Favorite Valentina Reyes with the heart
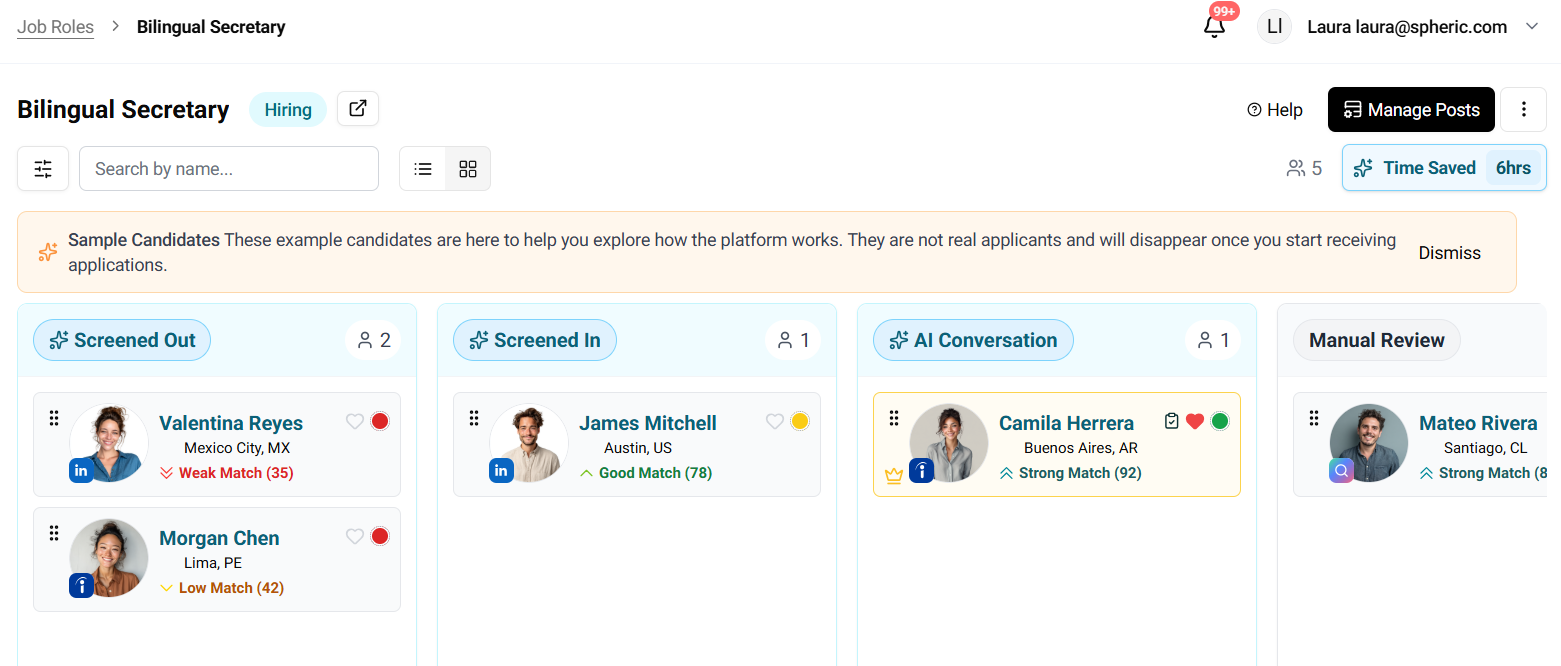Image resolution: width=1561 pixels, height=666 pixels. point(354,421)
